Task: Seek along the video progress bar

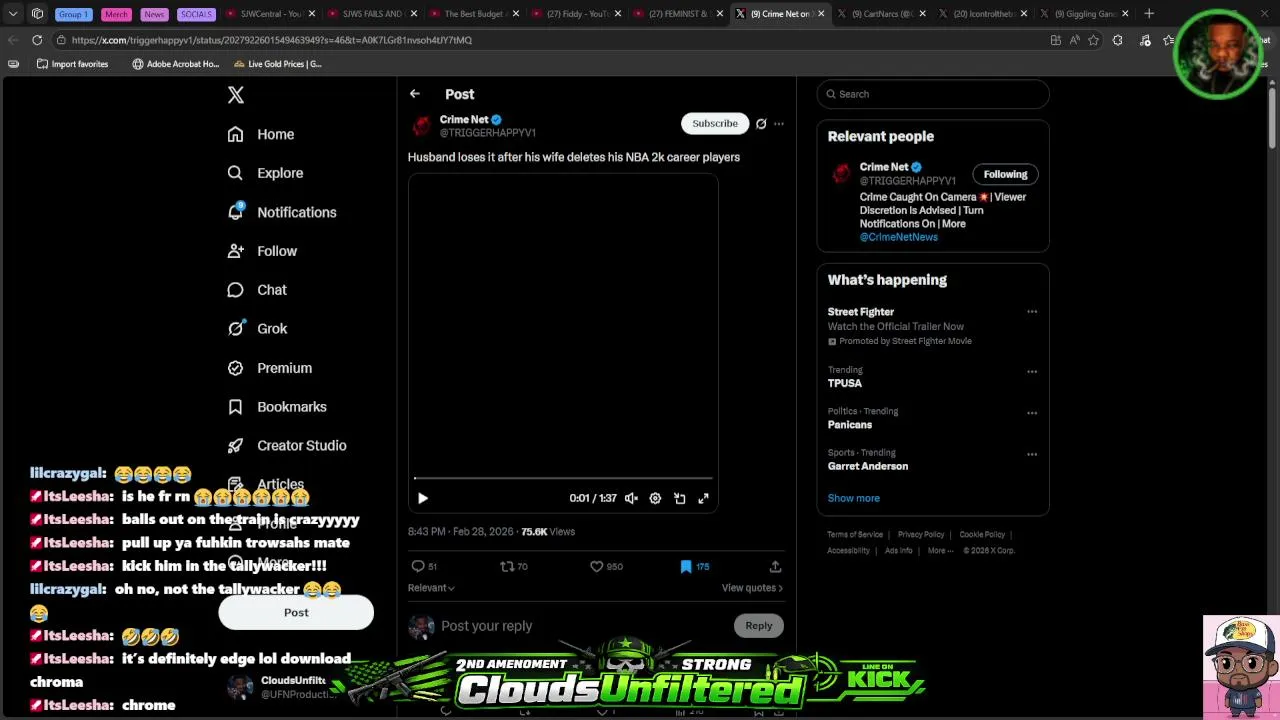Action: (563, 479)
